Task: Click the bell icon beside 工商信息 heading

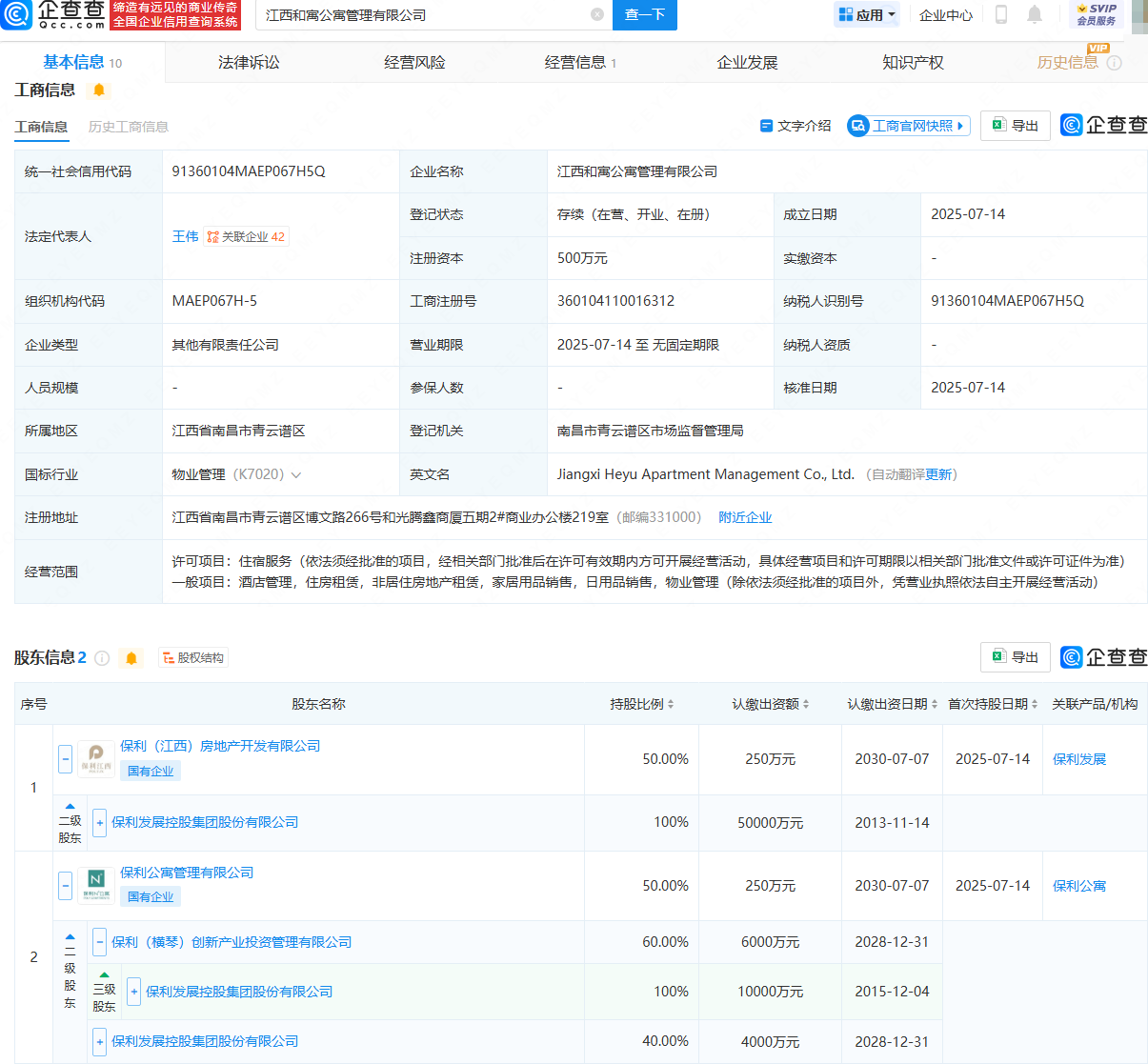Action: pos(99,90)
